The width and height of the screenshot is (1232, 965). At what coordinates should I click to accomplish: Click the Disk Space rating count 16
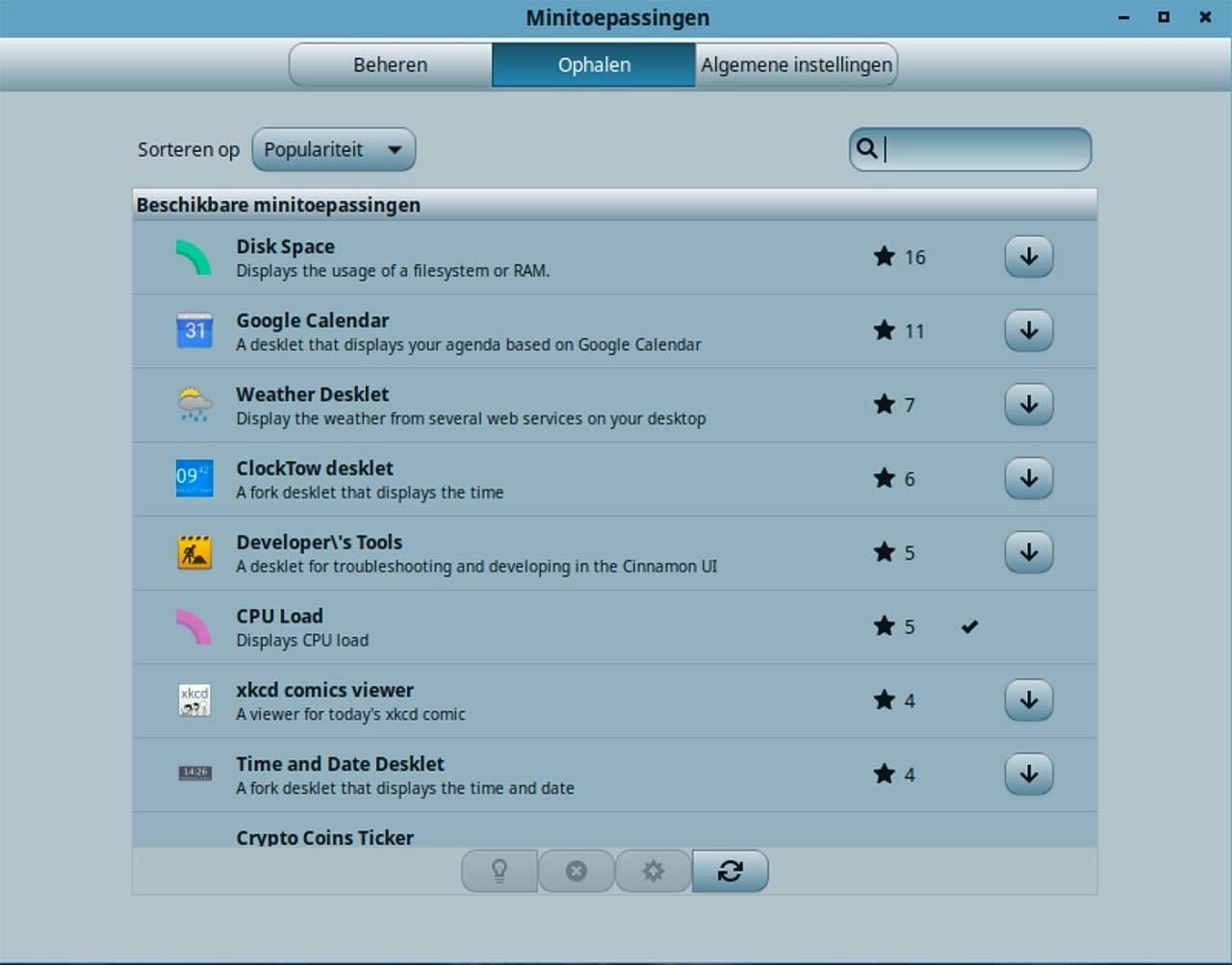914,258
